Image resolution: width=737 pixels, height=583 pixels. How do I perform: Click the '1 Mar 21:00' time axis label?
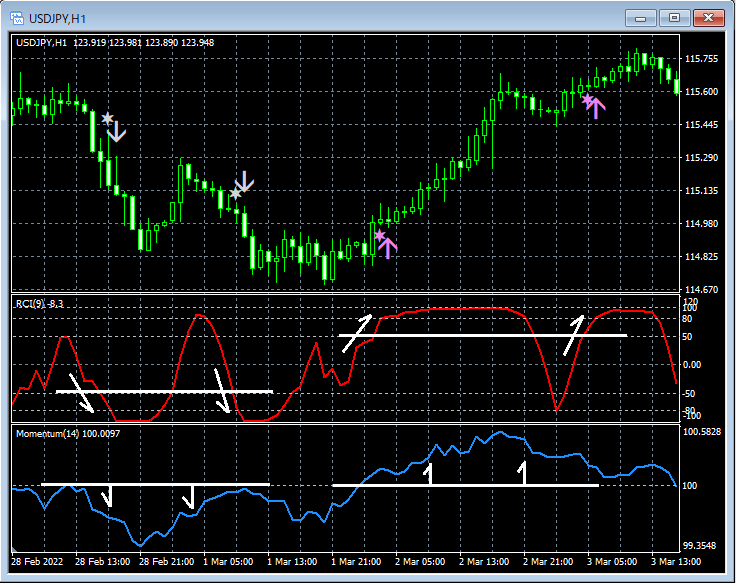(356, 562)
